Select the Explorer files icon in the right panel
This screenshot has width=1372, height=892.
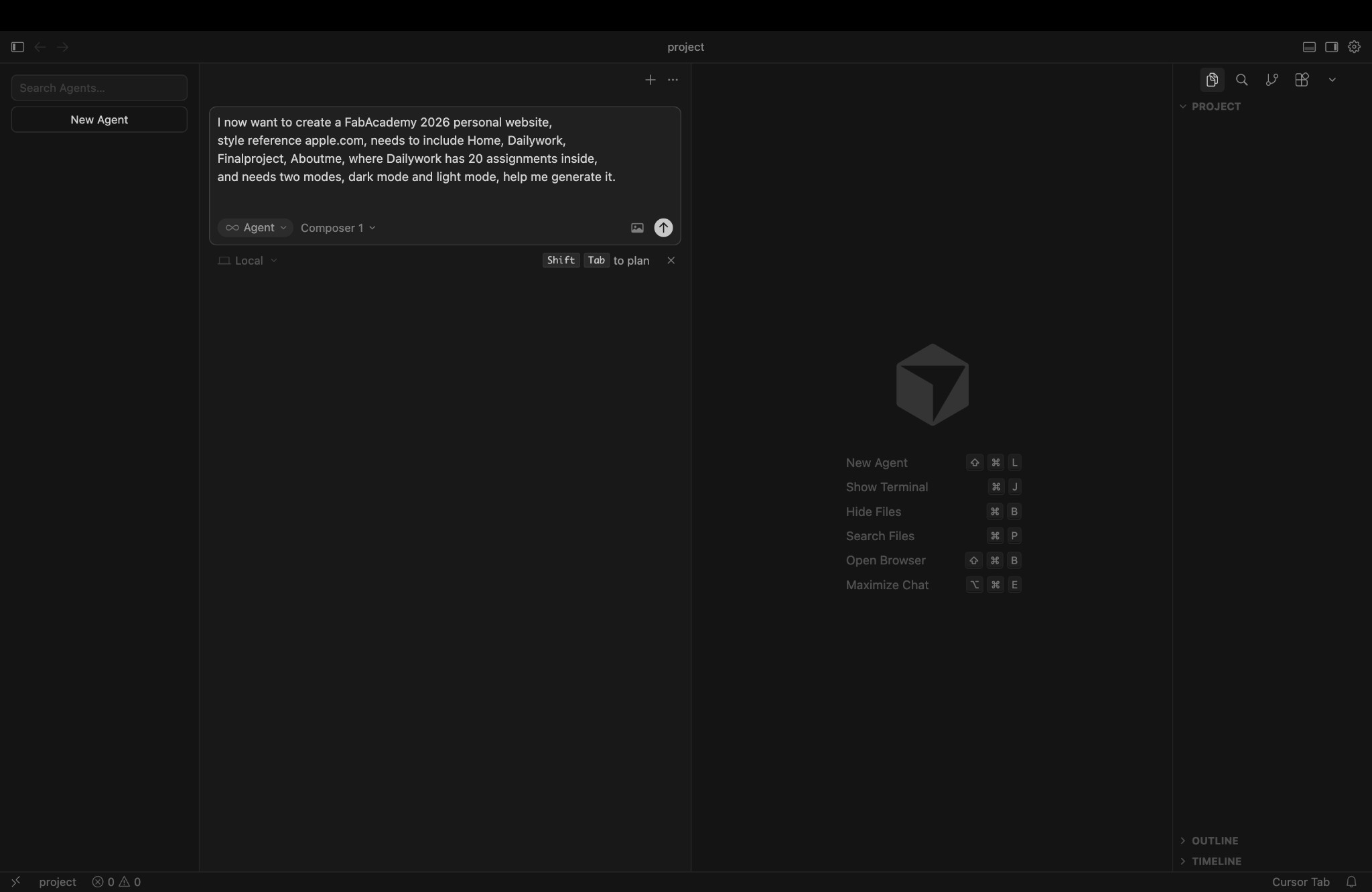click(x=1211, y=80)
